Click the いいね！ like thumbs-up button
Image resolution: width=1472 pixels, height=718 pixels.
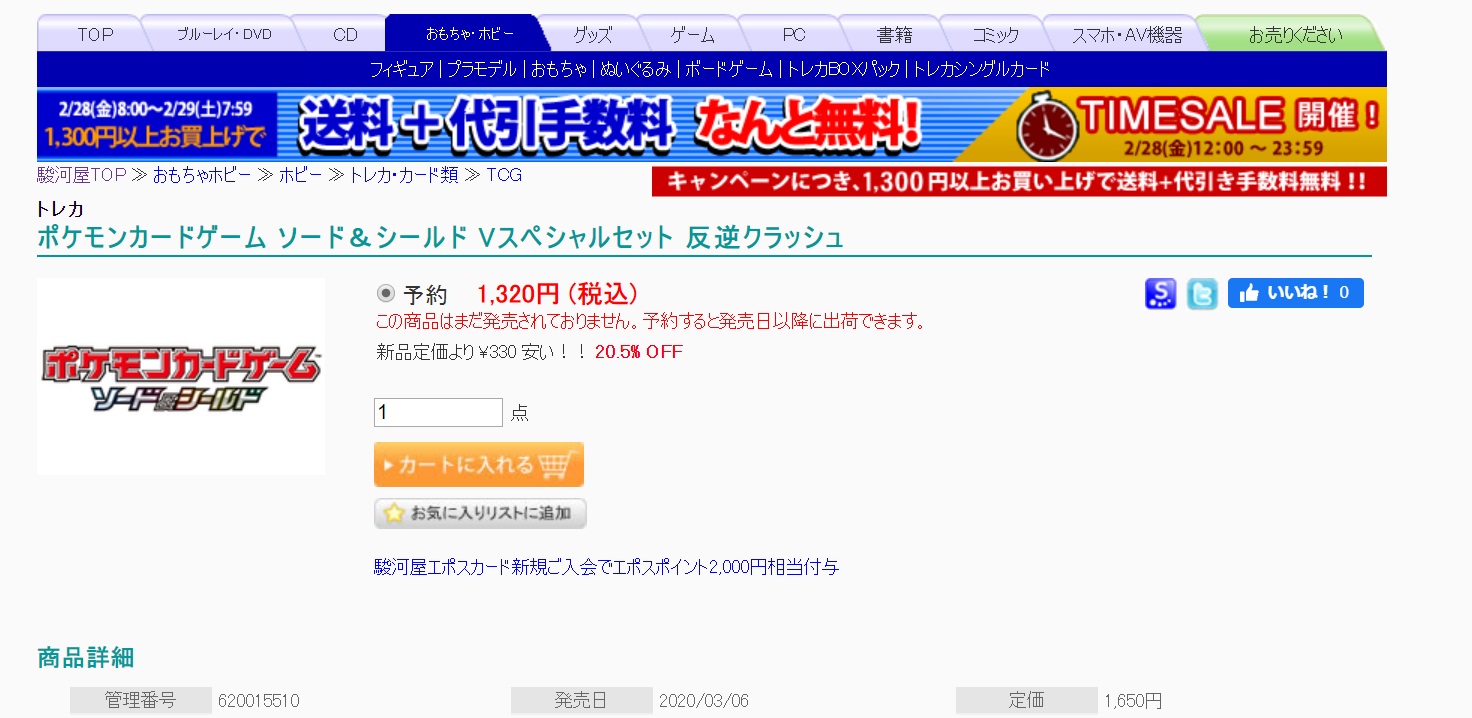tap(1295, 293)
